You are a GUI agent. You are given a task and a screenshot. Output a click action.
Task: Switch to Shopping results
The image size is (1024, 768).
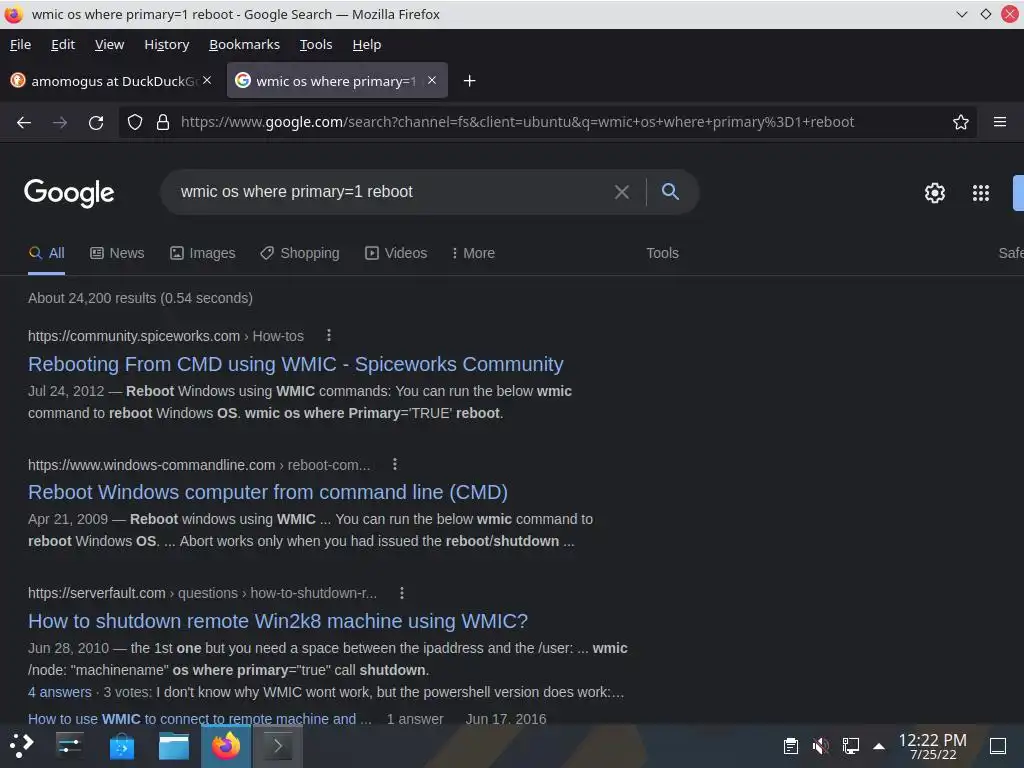pos(300,253)
